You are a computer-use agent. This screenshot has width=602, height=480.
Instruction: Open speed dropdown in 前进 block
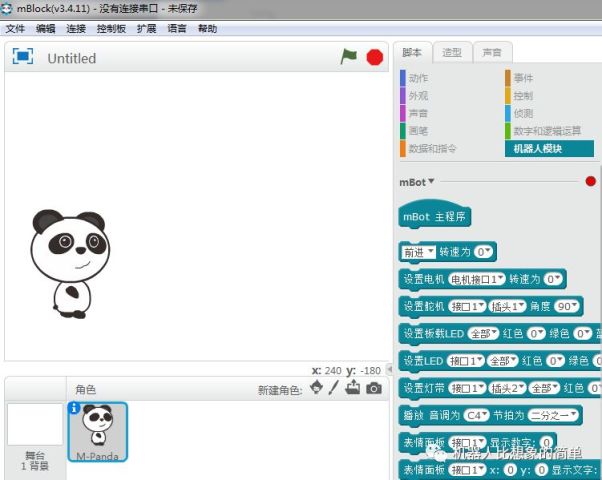click(x=483, y=252)
